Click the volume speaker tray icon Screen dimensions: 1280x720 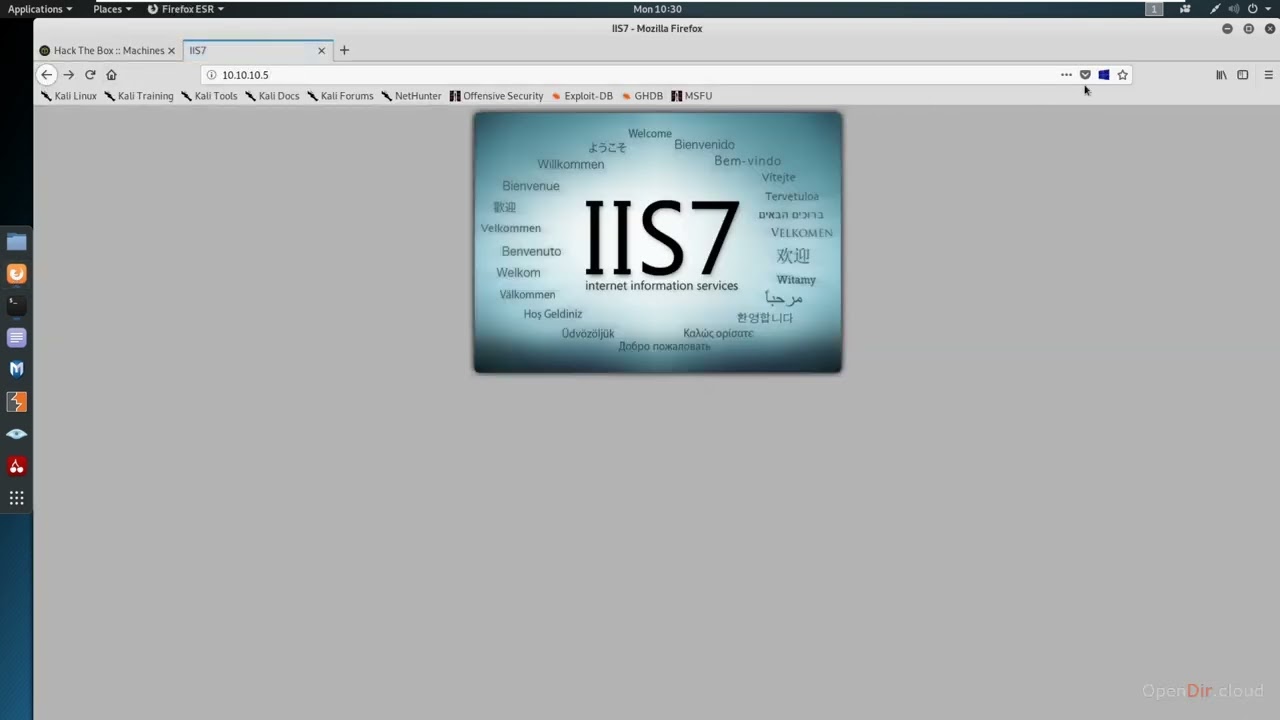(1233, 9)
